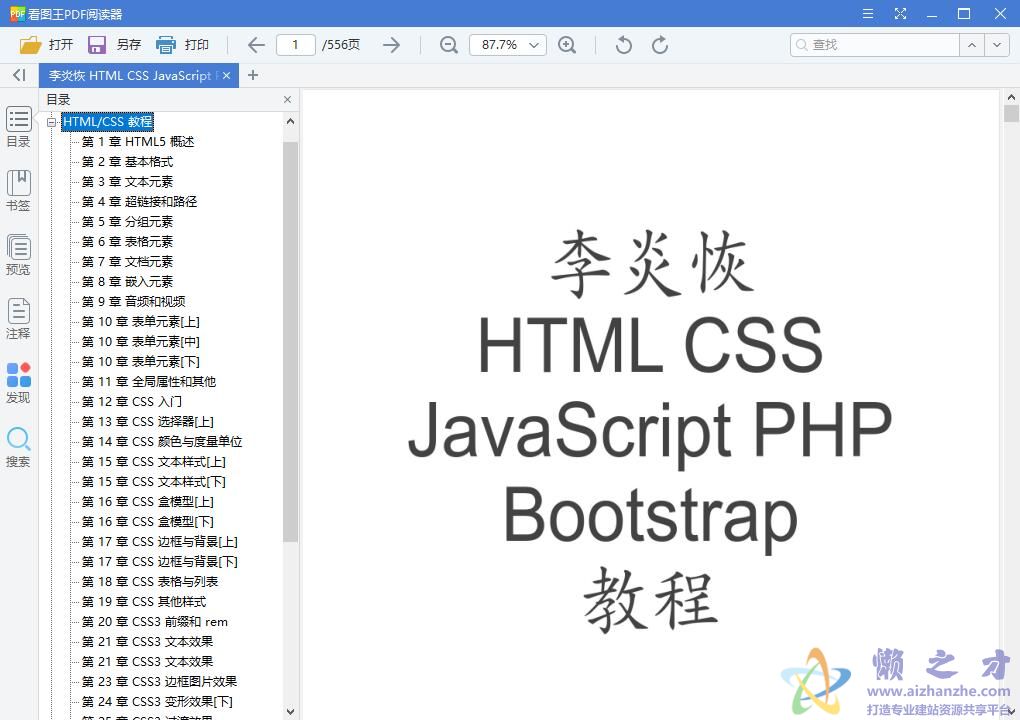Open the search options dropdown arrow
The height and width of the screenshot is (720, 1020).
996,45
